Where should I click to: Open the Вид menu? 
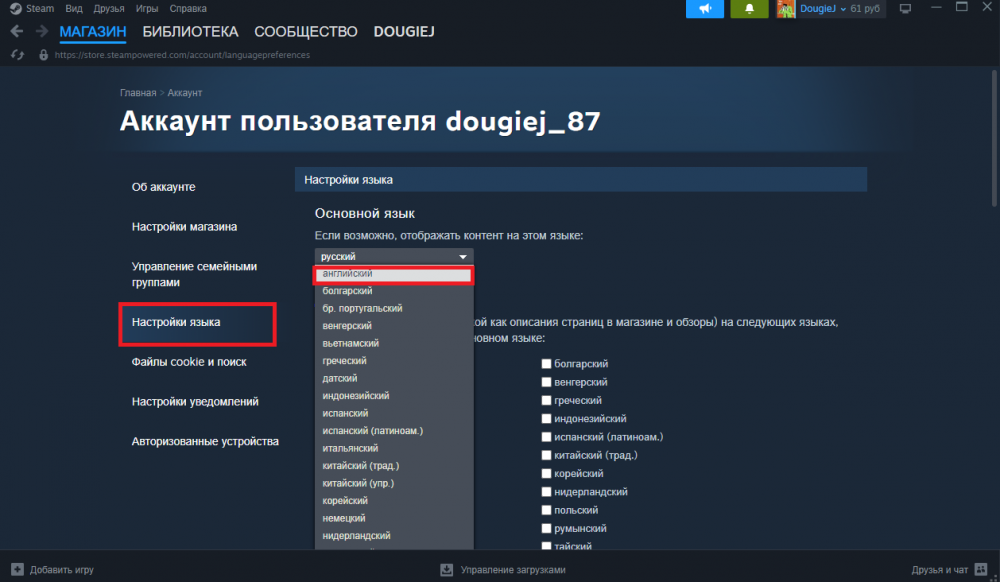(x=74, y=8)
